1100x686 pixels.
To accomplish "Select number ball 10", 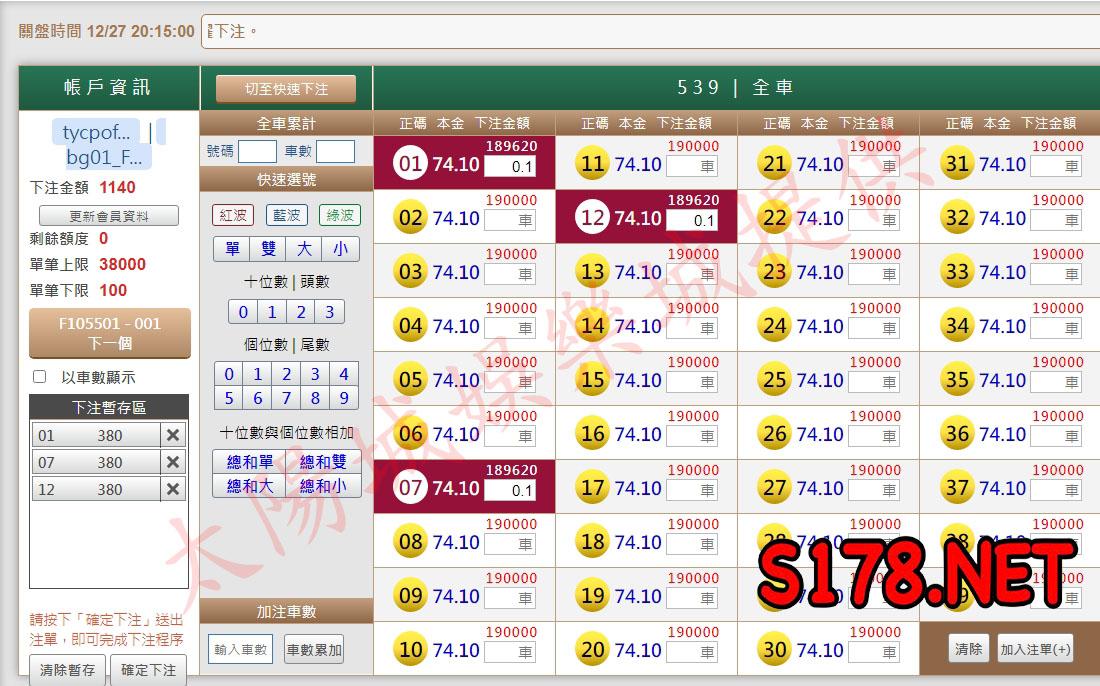I will click(410, 650).
